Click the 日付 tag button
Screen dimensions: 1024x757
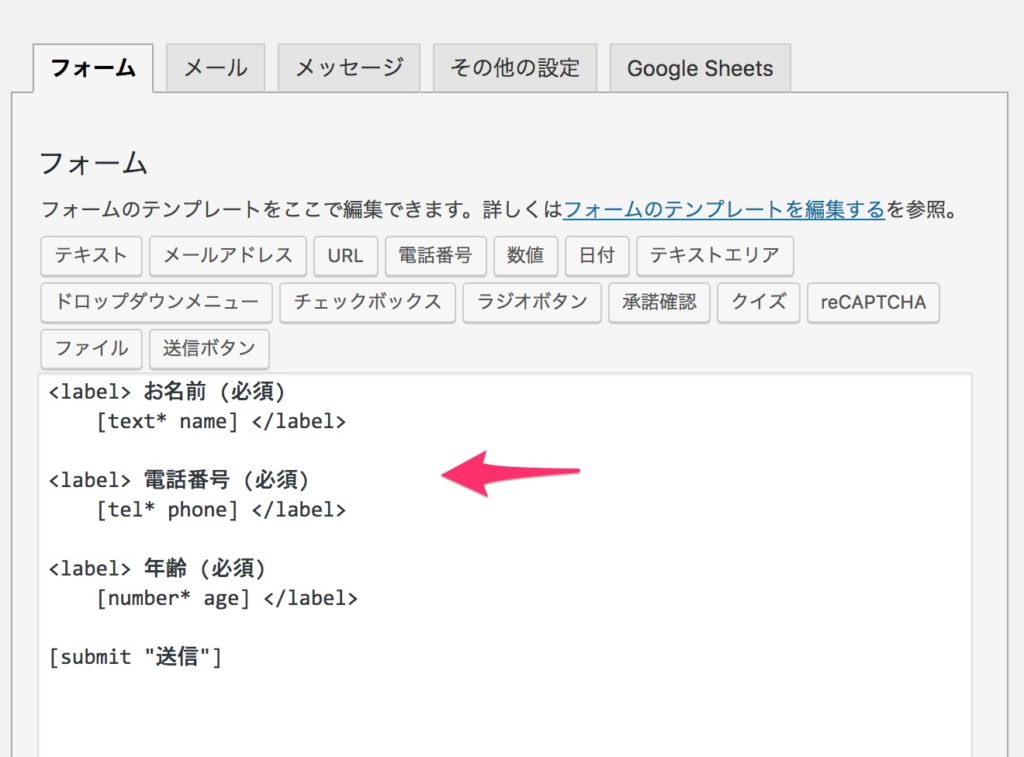click(597, 255)
